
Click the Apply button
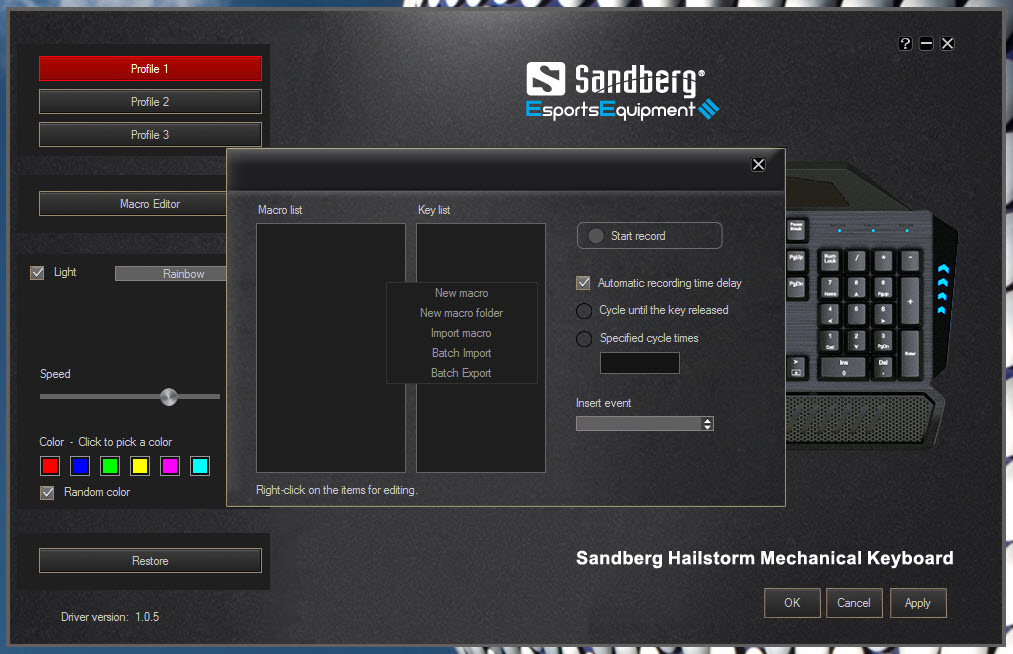(918, 603)
